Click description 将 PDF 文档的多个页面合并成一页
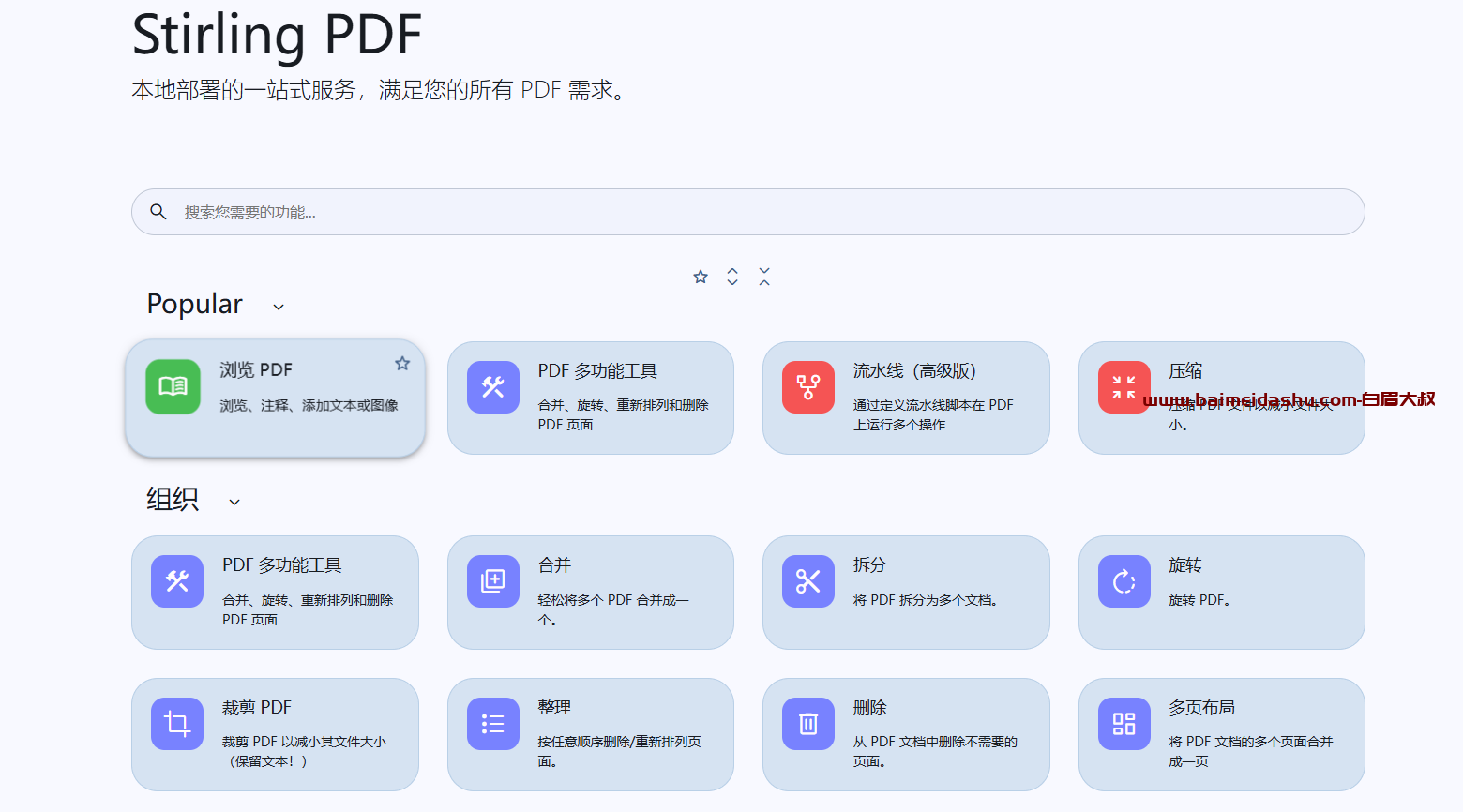 pos(1251,751)
